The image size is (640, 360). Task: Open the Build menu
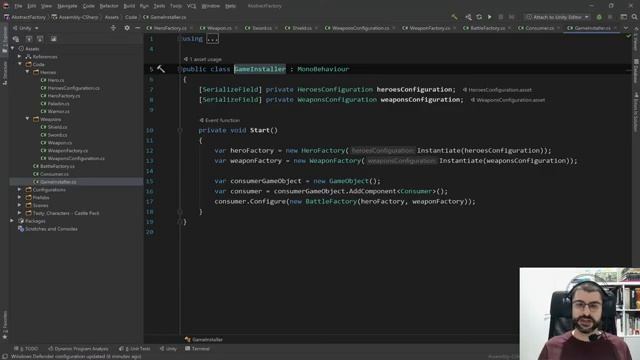129,6
